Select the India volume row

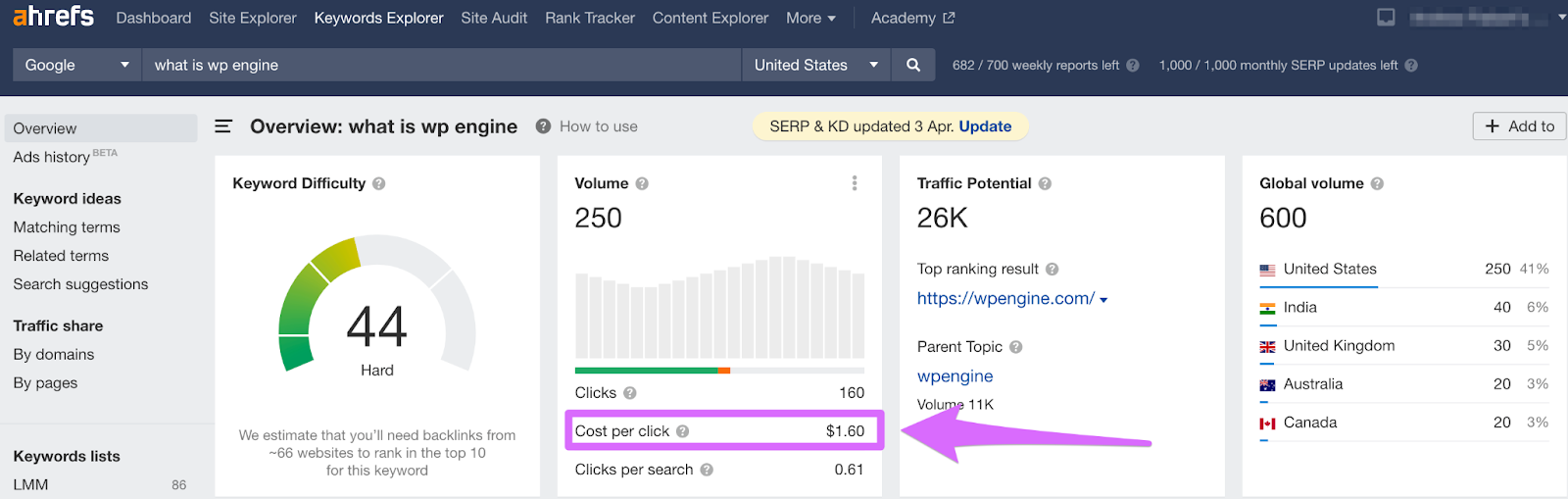coord(1404,308)
